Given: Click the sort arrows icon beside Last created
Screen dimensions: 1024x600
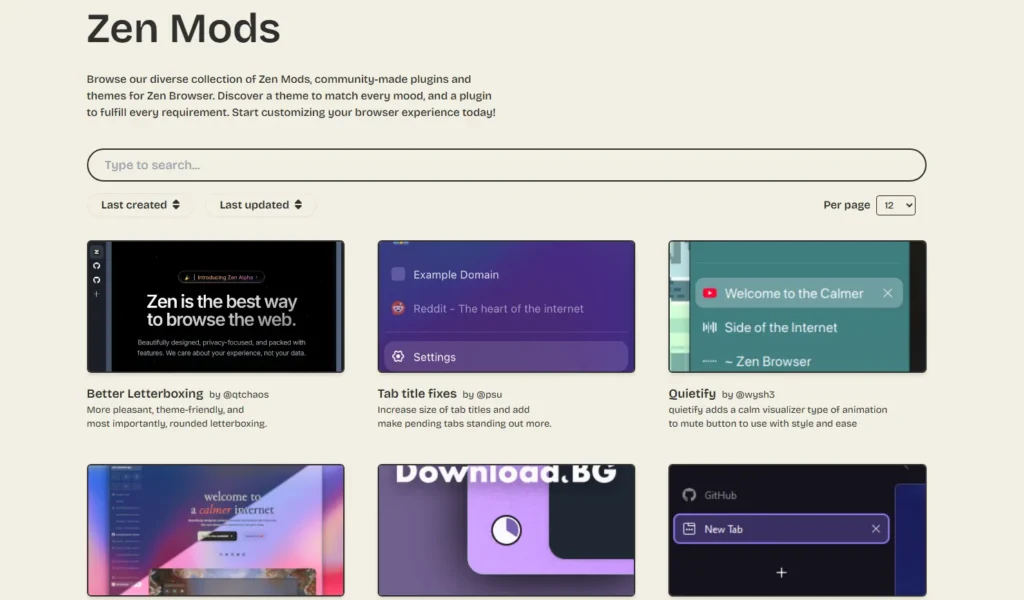Looking at the screenshot, I should point(176,205).
